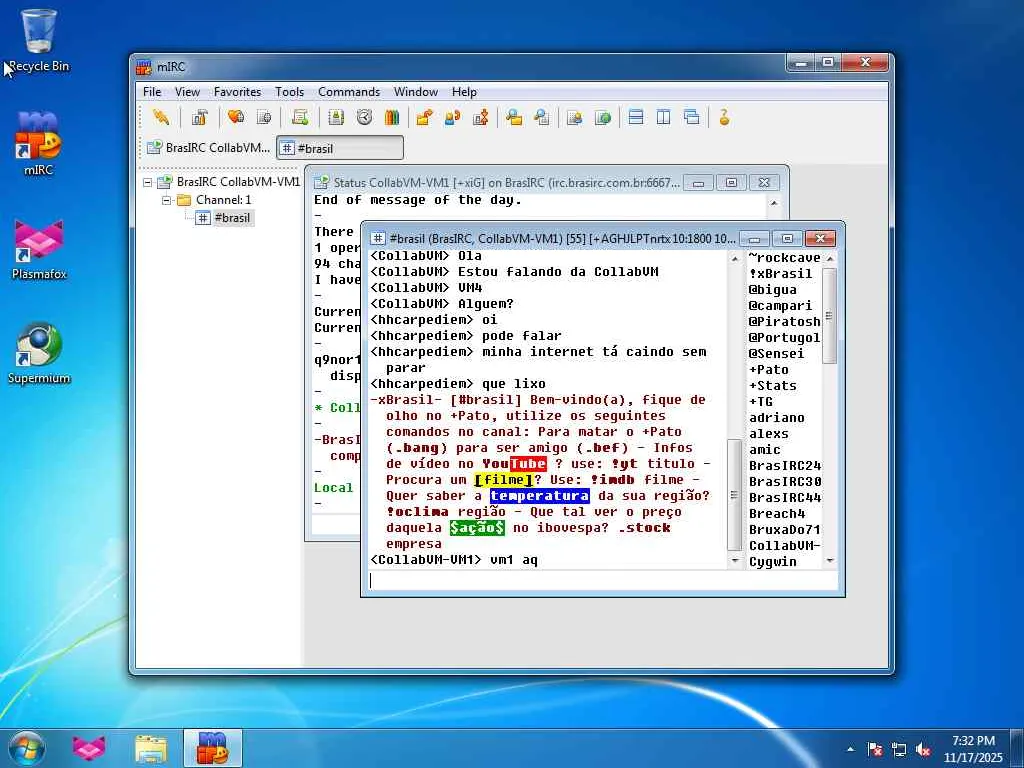Maximize the Status CollabVM-VM1 window
The height and width of the screenshot is (768, 1024).
731,183
